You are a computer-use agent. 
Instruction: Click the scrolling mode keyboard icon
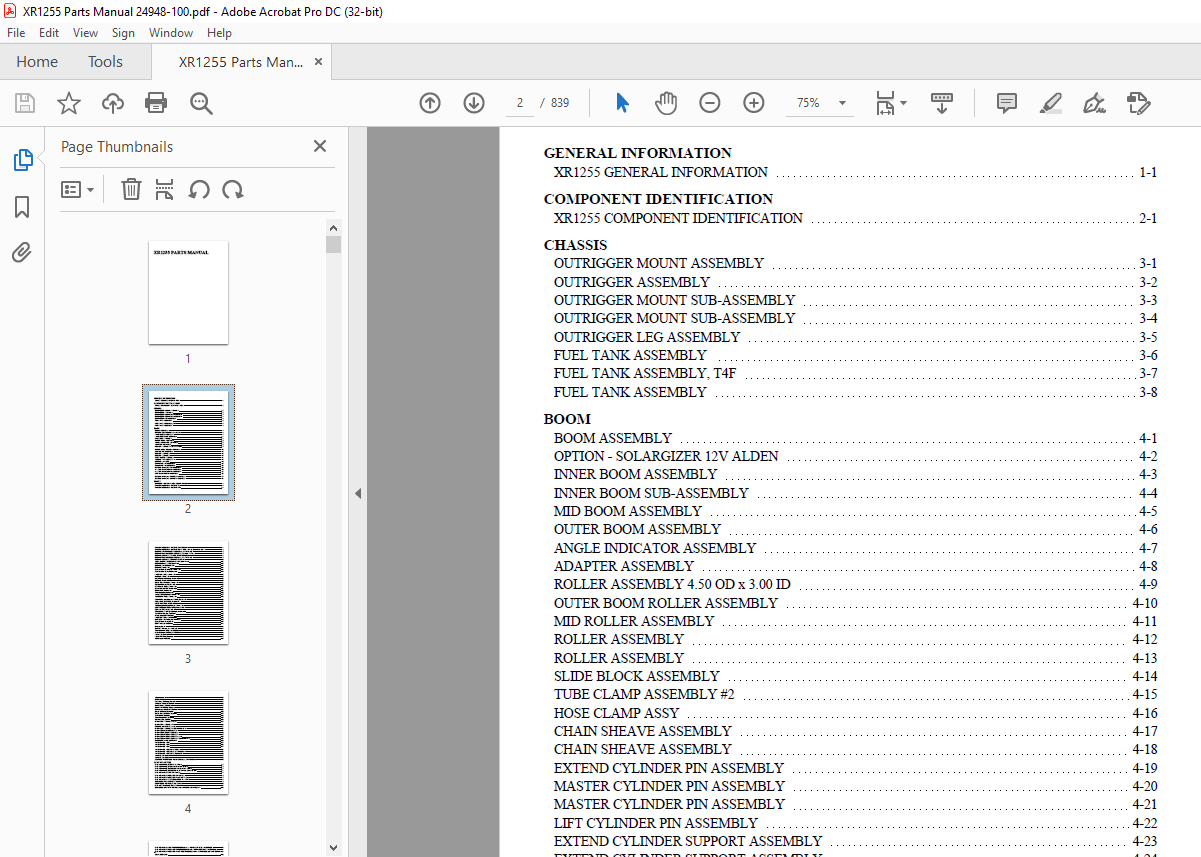942,103
